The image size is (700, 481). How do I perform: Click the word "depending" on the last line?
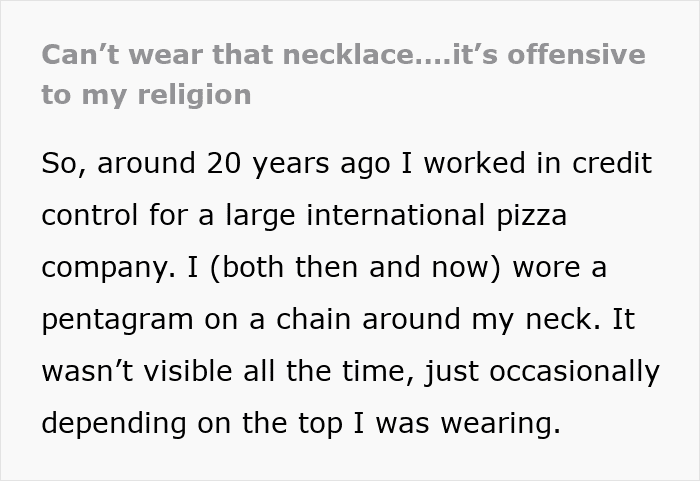pos(114,424)
